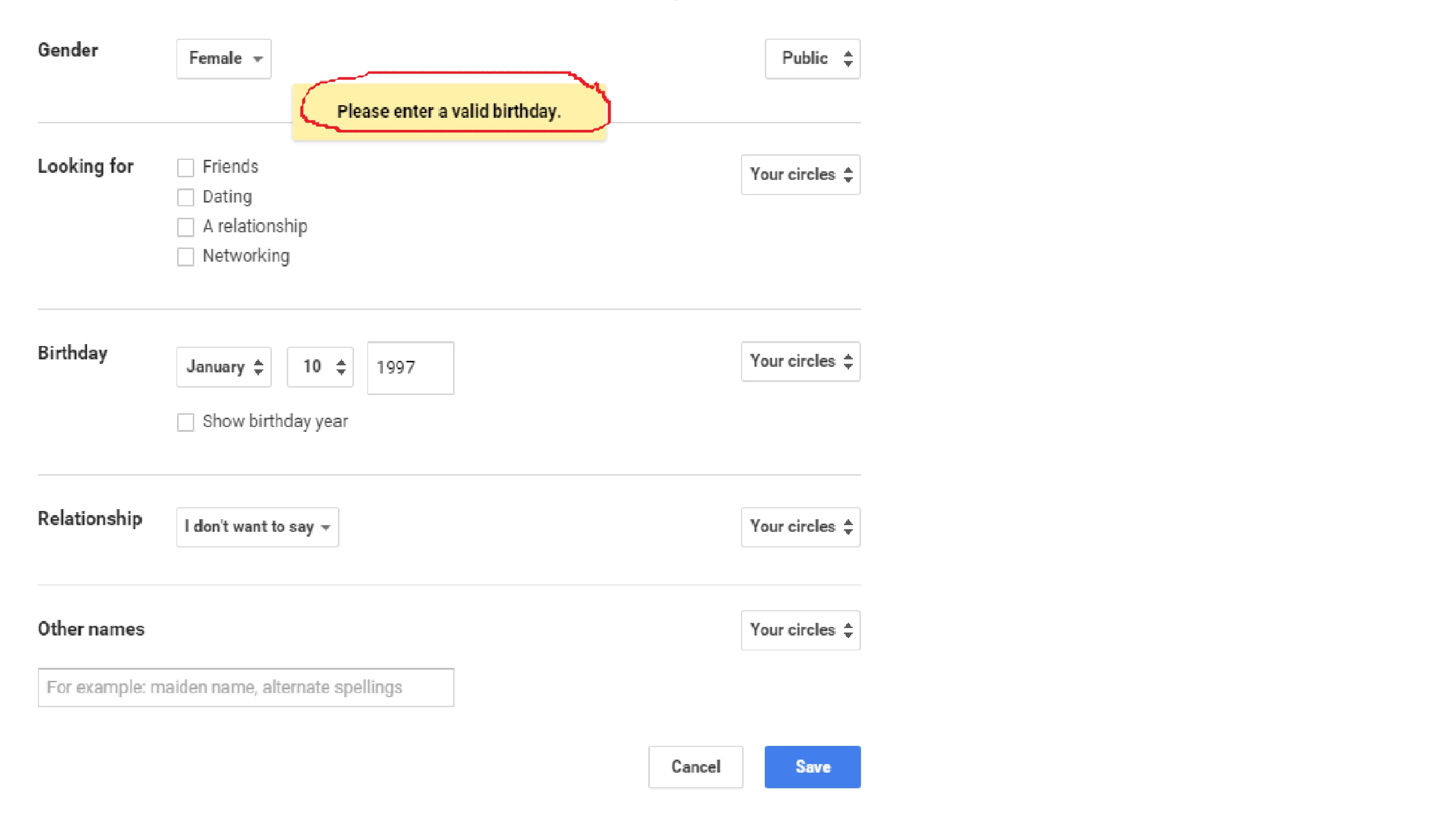Image resolution: width=1456 pixels, height=828 pixels.
Task: Change Other names visibility from Your circles
Action: pyautogui.click(x=800, y=630)
